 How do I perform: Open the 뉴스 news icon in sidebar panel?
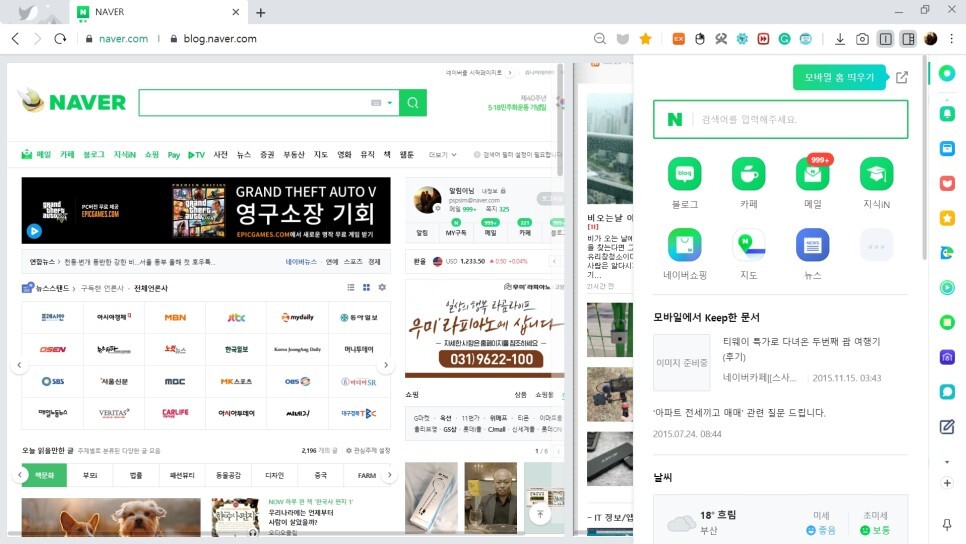click(x=813, y=245)
